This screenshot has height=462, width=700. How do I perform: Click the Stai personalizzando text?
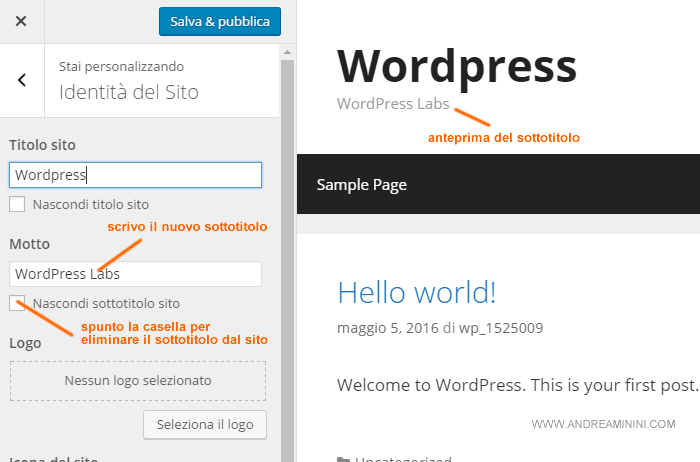(121, 67)
